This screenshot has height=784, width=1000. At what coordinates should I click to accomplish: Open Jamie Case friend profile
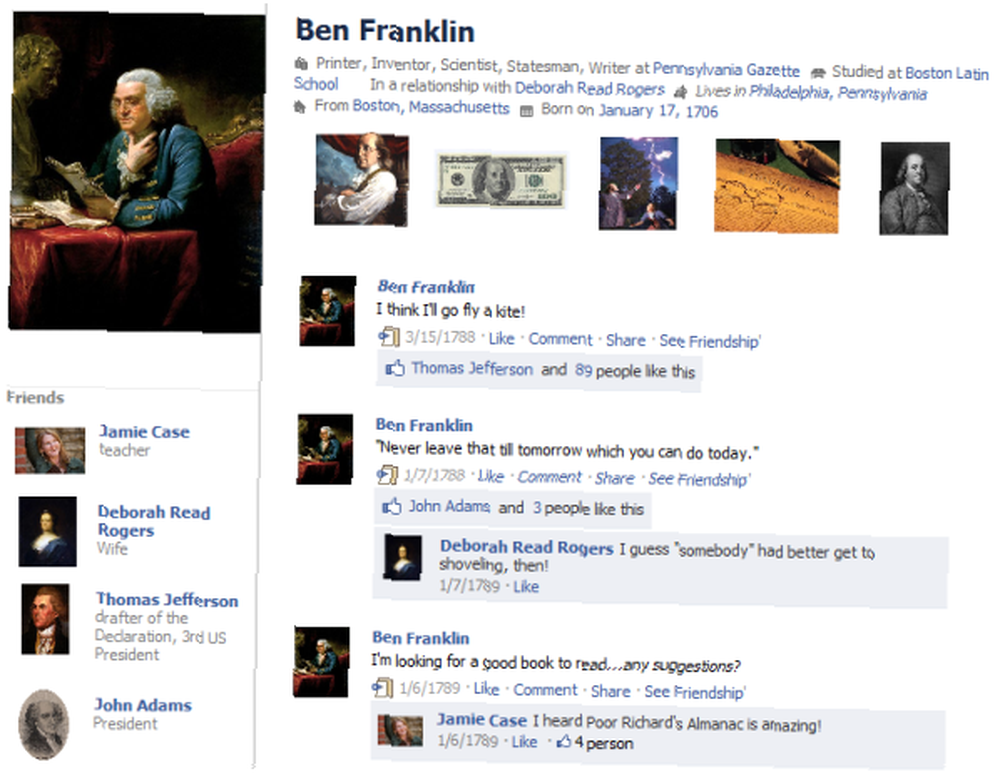[144, 432]
